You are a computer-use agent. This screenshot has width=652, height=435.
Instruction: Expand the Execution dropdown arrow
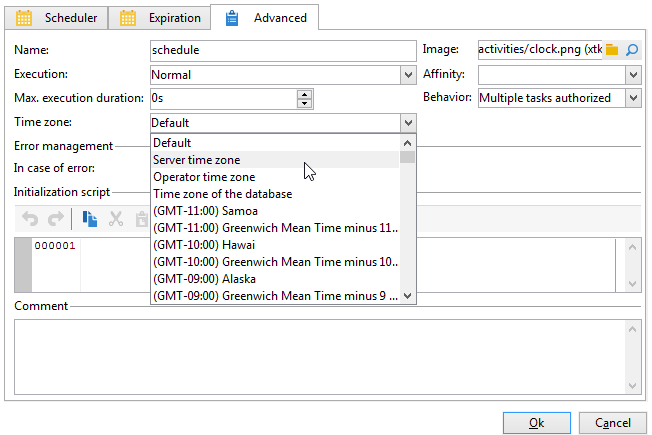point(408,75)
